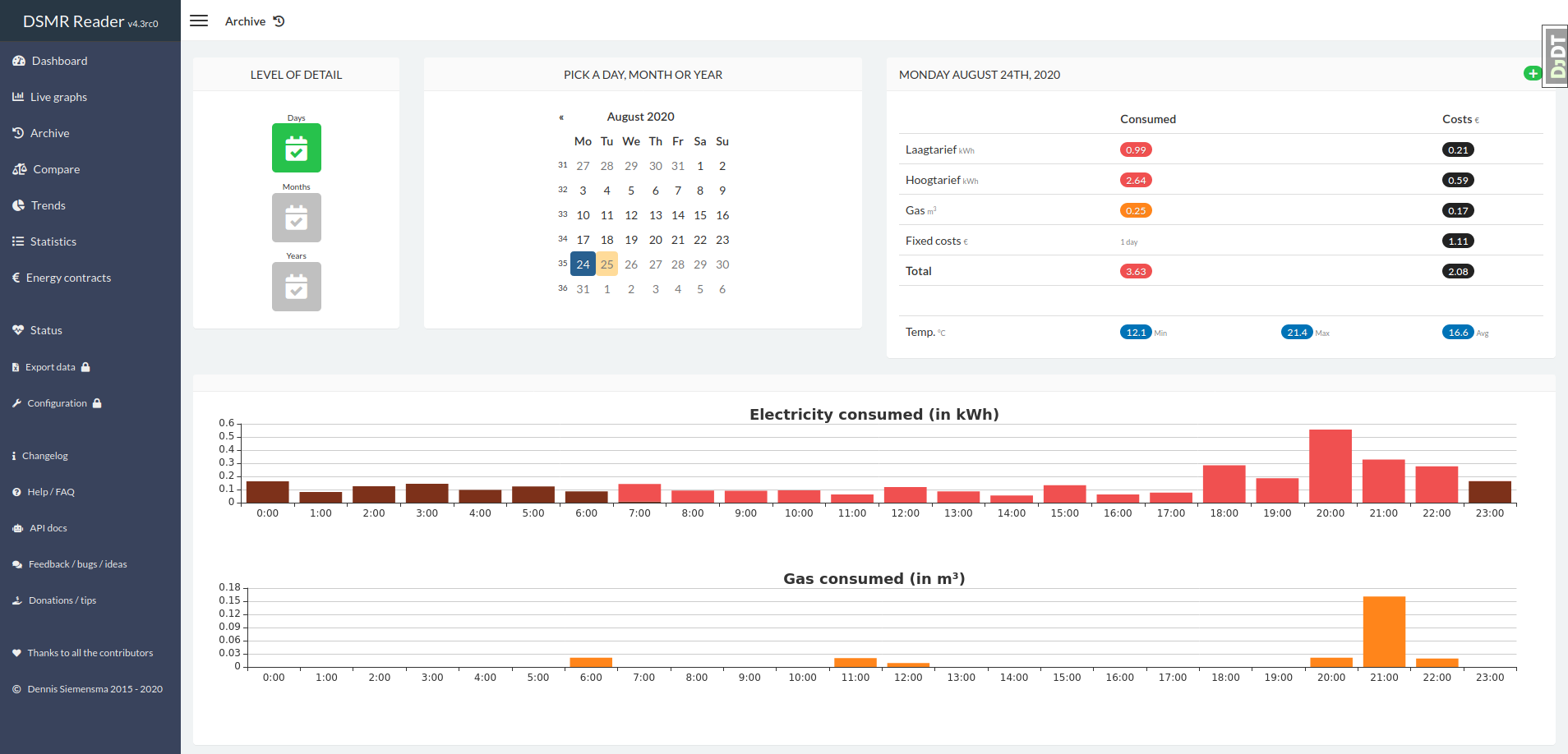The width and height of the screenshot is (1568, 754).
Task: Click the 20:00 electricity bar
Action: tap(1330, 466)
